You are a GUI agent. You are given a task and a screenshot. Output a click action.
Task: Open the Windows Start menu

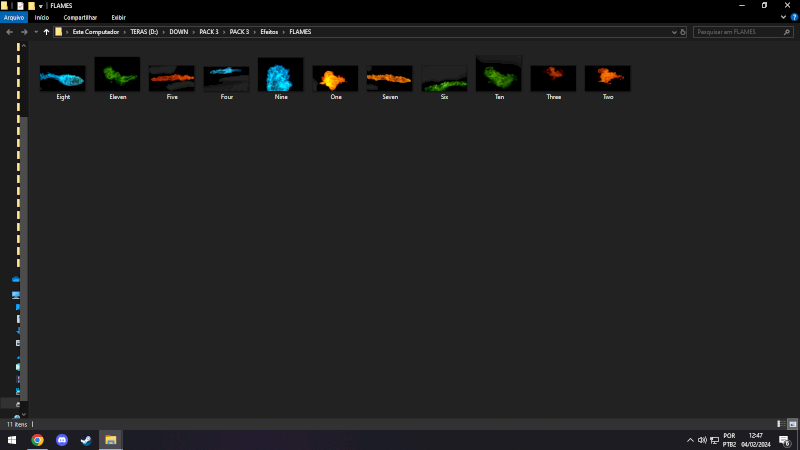coord(12,440)
